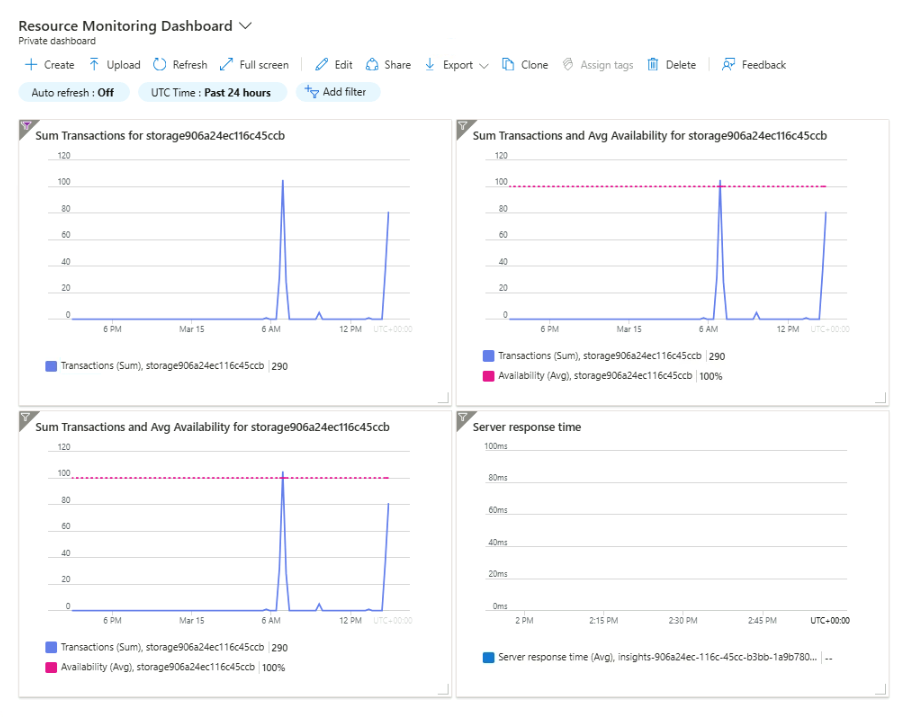Open the Feedback option
The height and width of the screenshot is (717, 911).
(x=729, y=65)
